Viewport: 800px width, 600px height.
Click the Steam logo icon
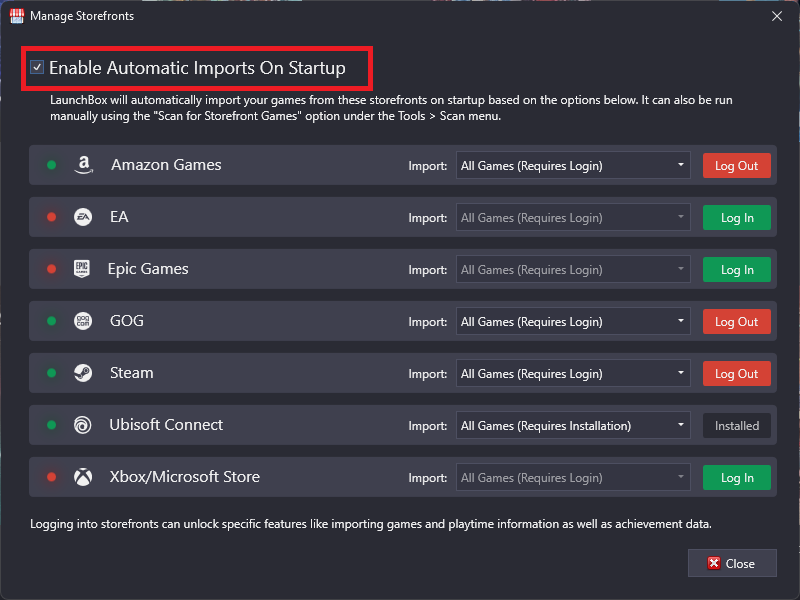coord(83,373)
